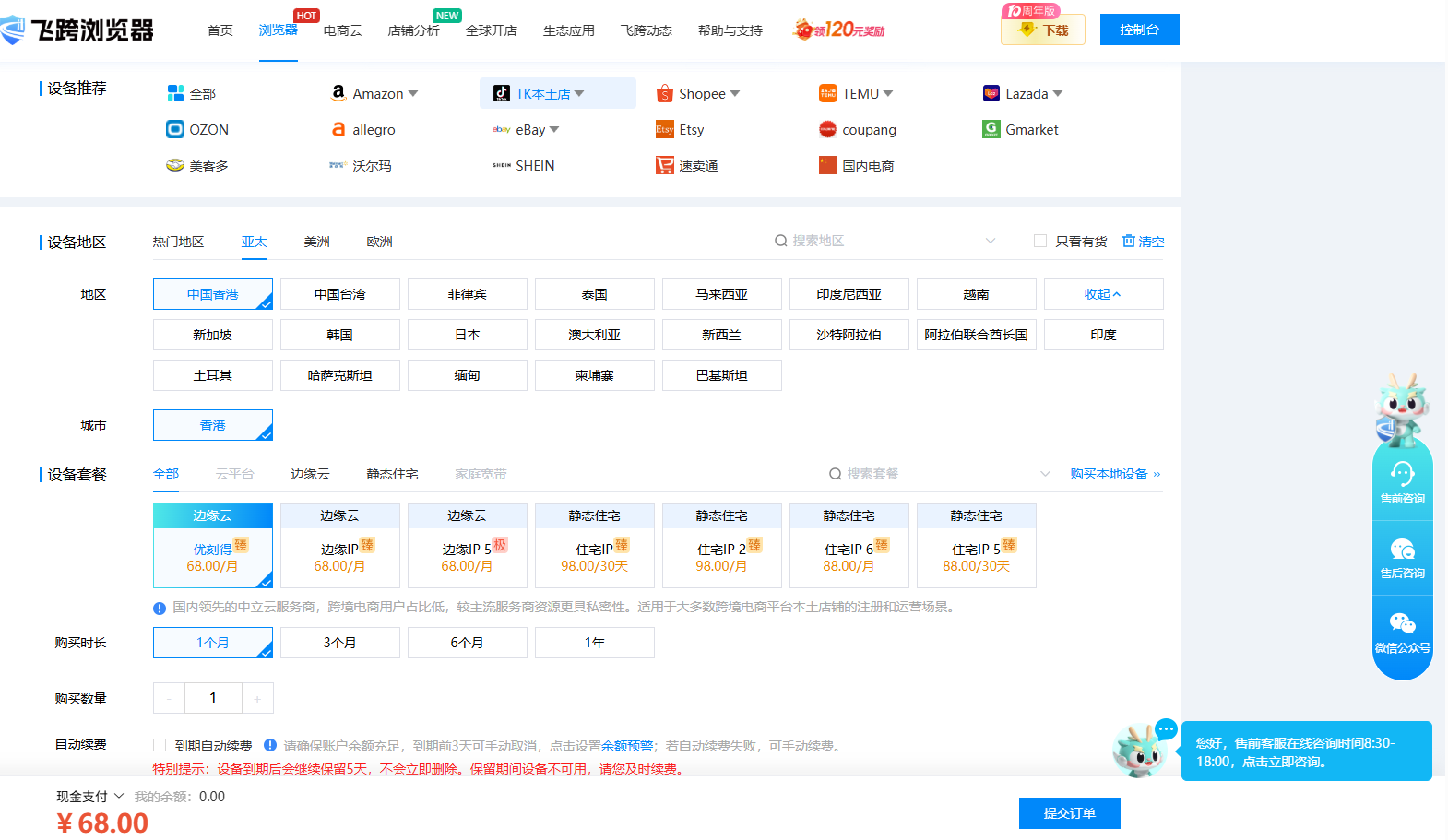Enable the 只看有货 checkbox

(1040, 241)
